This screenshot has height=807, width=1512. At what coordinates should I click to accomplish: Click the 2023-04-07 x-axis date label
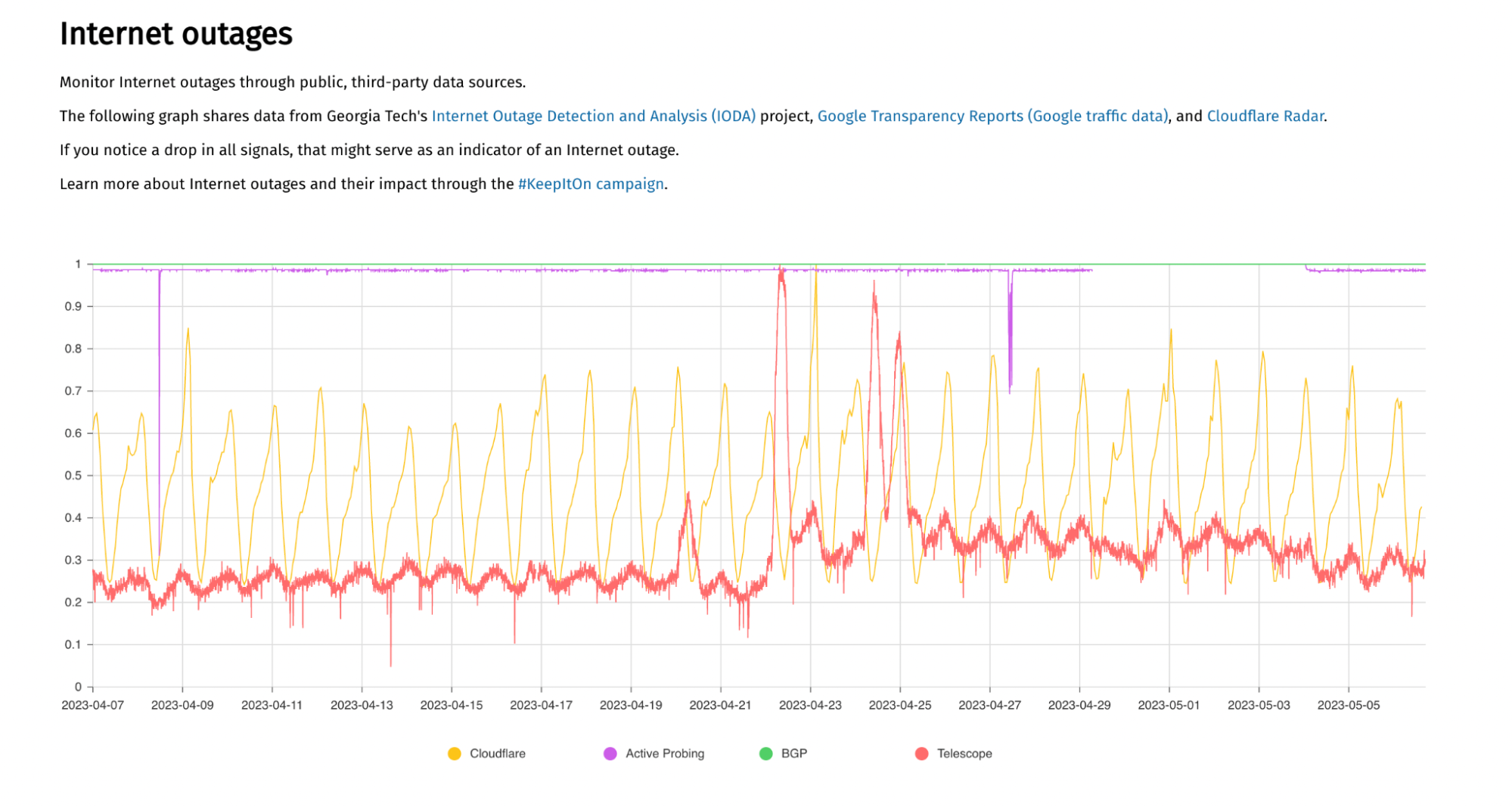[x=92, y=705]
